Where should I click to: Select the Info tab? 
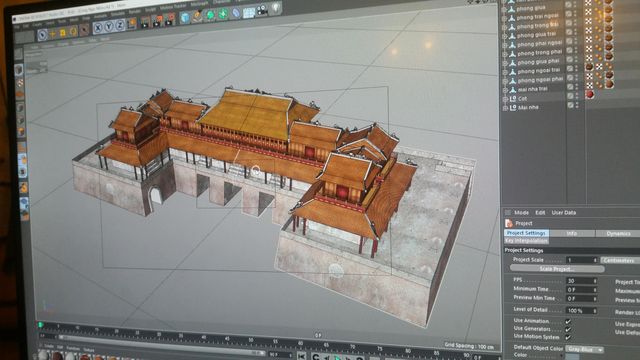[x=571, y=233]
